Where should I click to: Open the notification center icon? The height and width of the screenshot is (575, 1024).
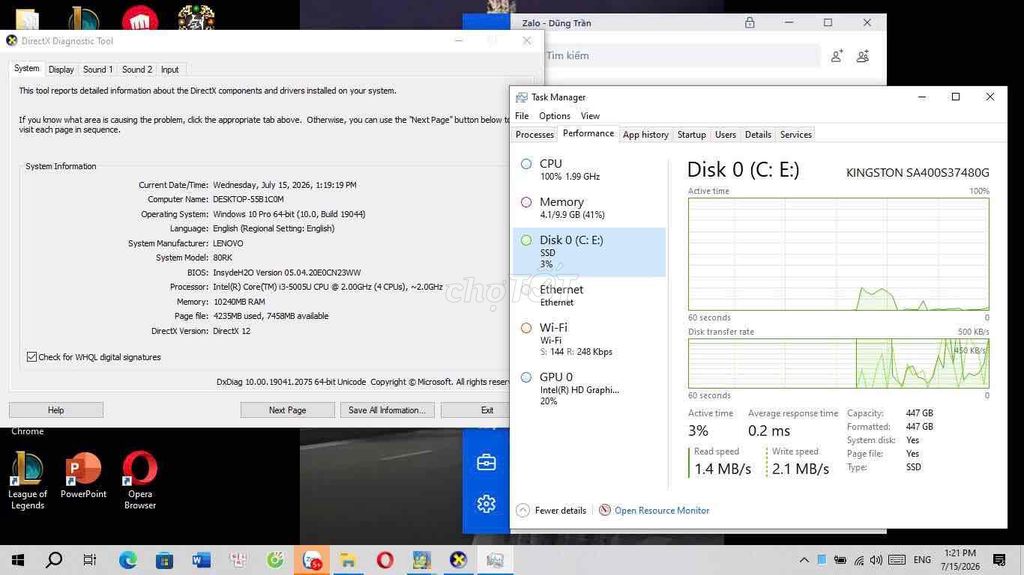point(999,560)
